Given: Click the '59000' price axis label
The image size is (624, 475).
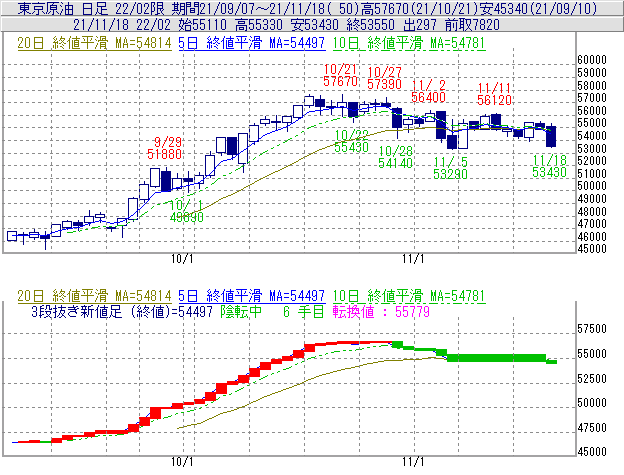Looking at the screenshot, I should 592,73.
